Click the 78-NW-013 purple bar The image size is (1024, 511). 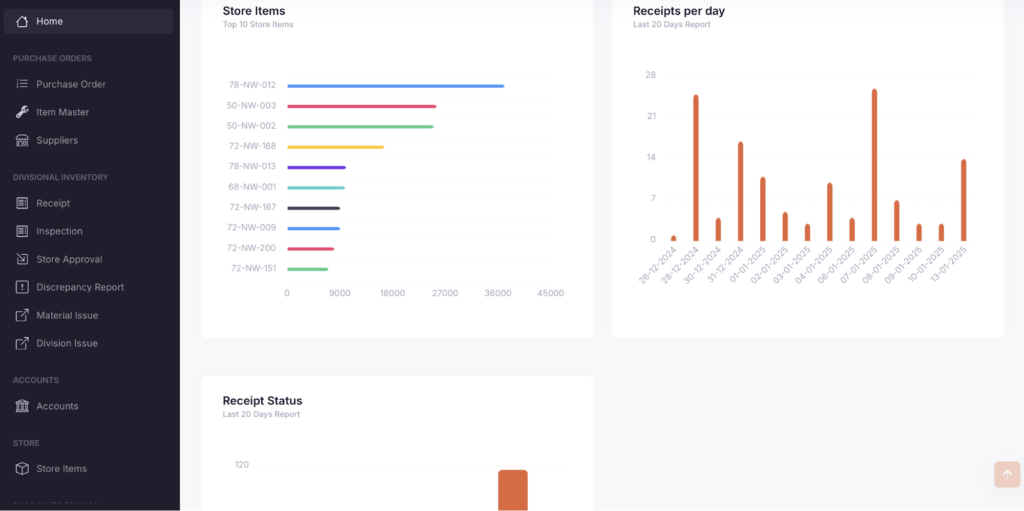tap(316, 167)
